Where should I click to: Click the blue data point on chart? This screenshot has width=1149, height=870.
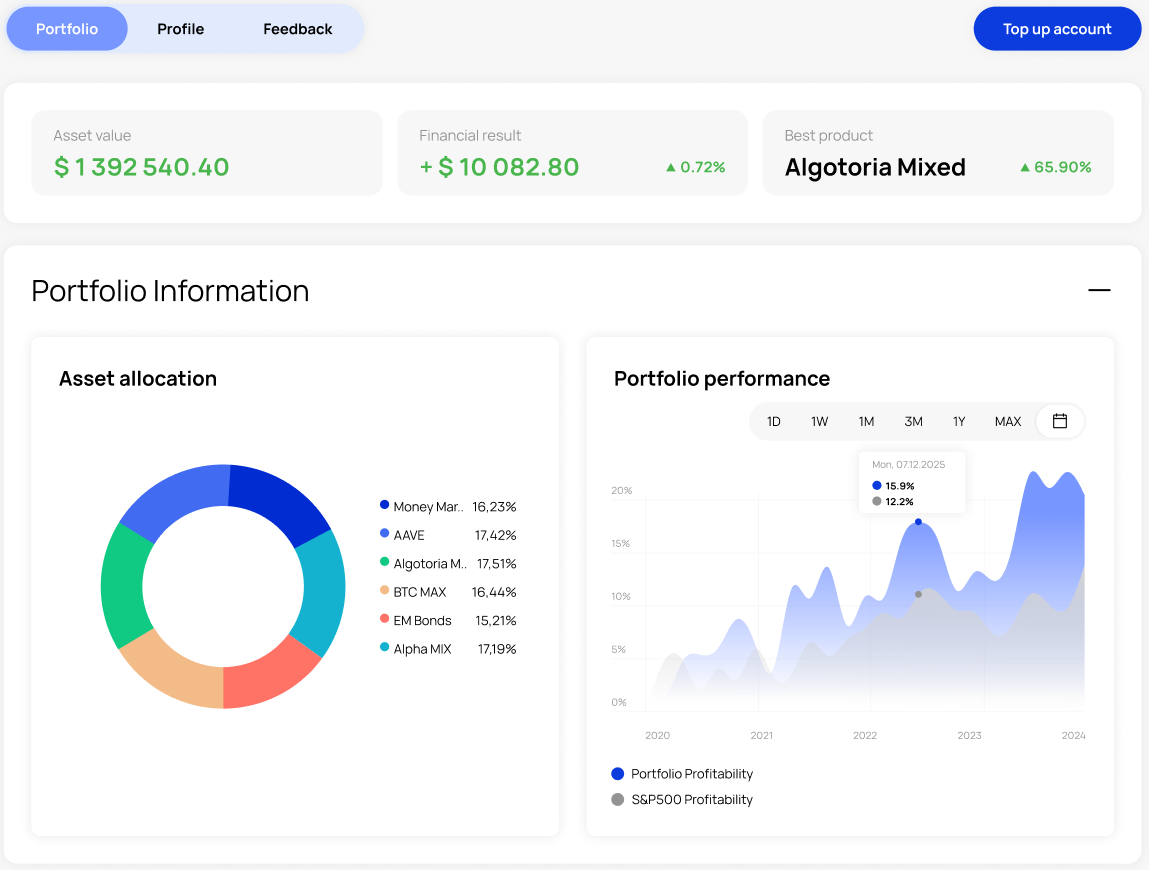point(918,522)
